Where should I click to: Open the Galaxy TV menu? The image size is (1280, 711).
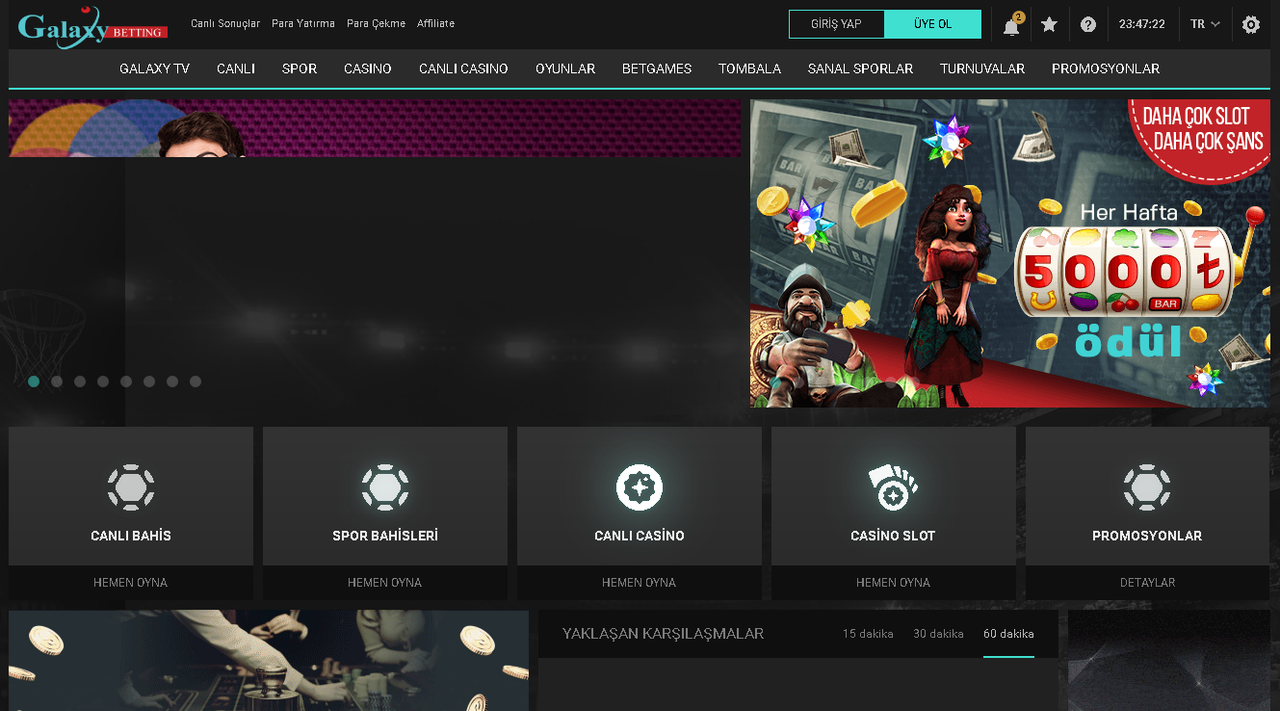coord(154,69)
